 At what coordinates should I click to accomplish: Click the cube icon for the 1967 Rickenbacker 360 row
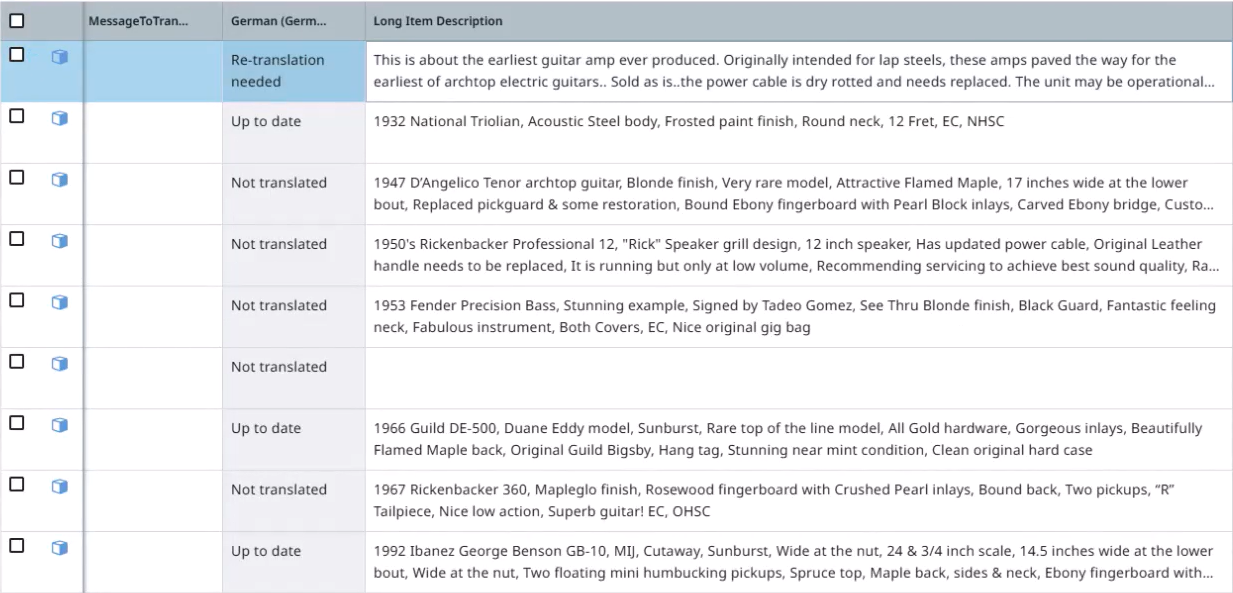click(59, 486)
